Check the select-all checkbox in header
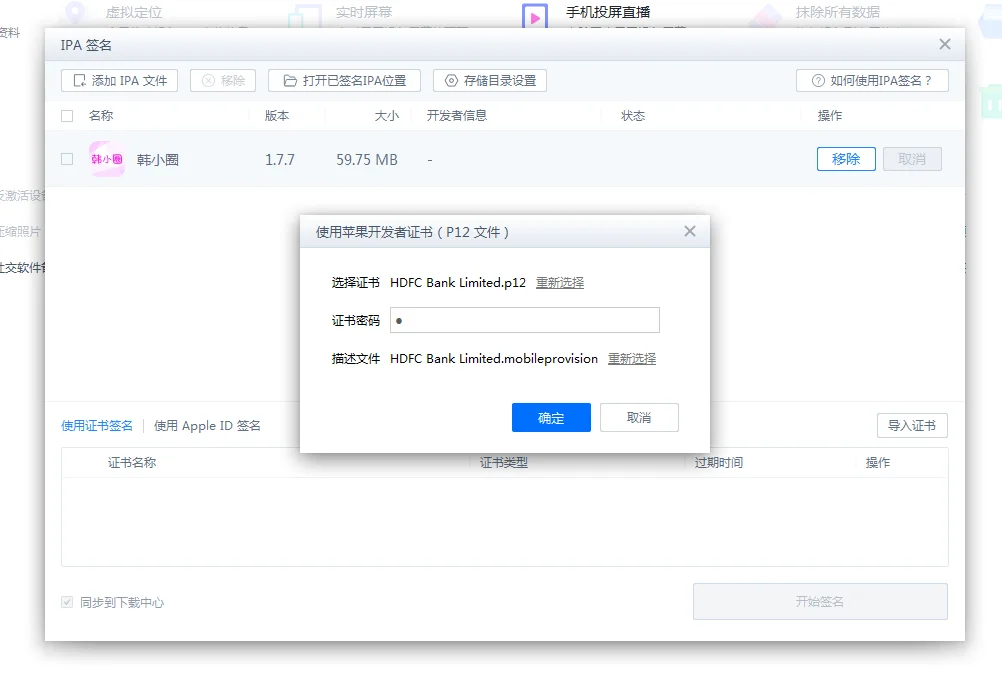This screenshot has height=680, width=1002. coord(67,115)
